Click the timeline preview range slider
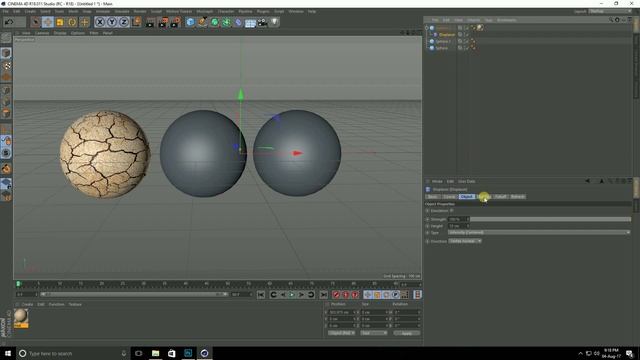Viewport: 640px width, 360px height. [x=134, y=294]
